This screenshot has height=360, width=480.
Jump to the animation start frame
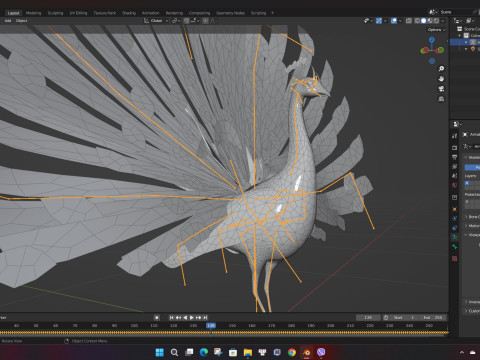pyautogui.click(x=171, y=318)
